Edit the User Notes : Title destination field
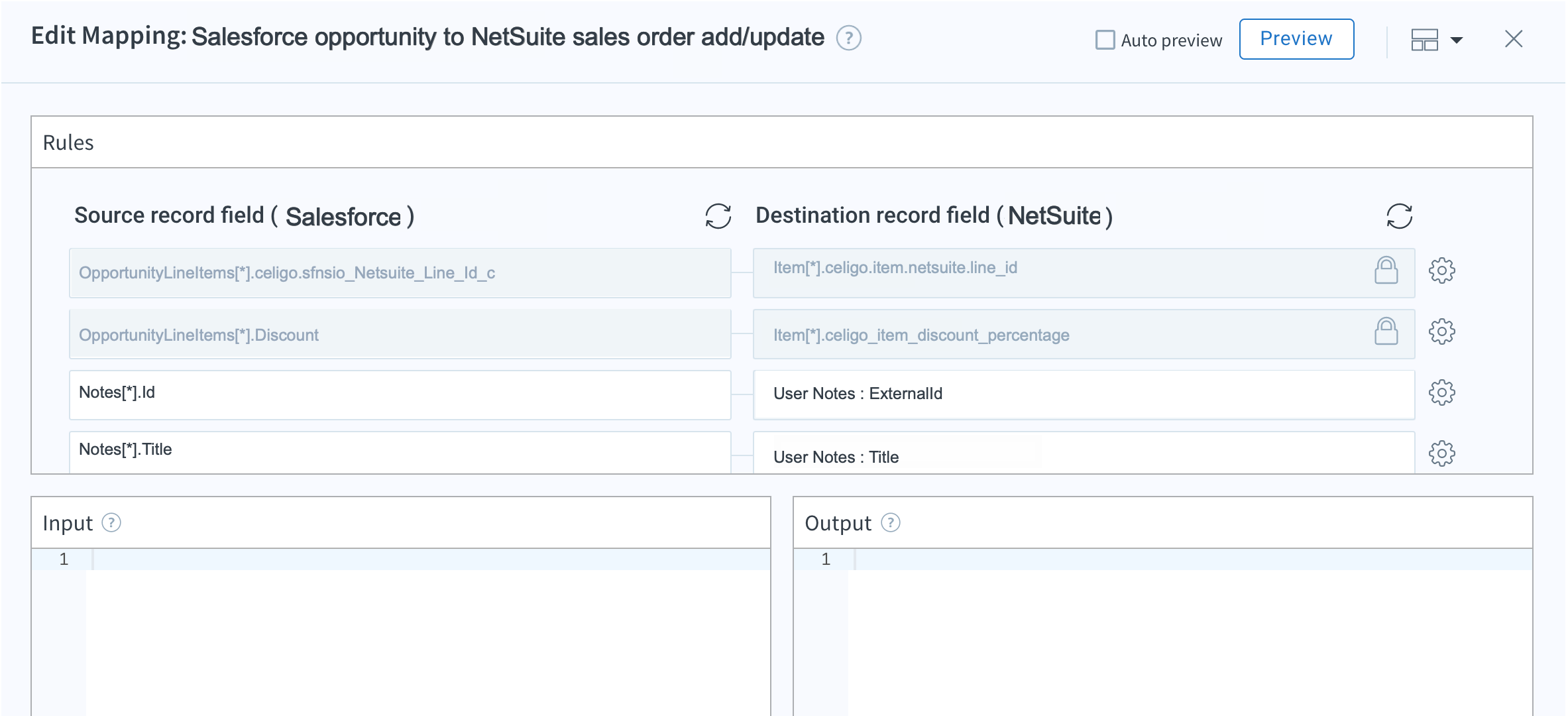Screen dimensions: 1568x716 1084,452
